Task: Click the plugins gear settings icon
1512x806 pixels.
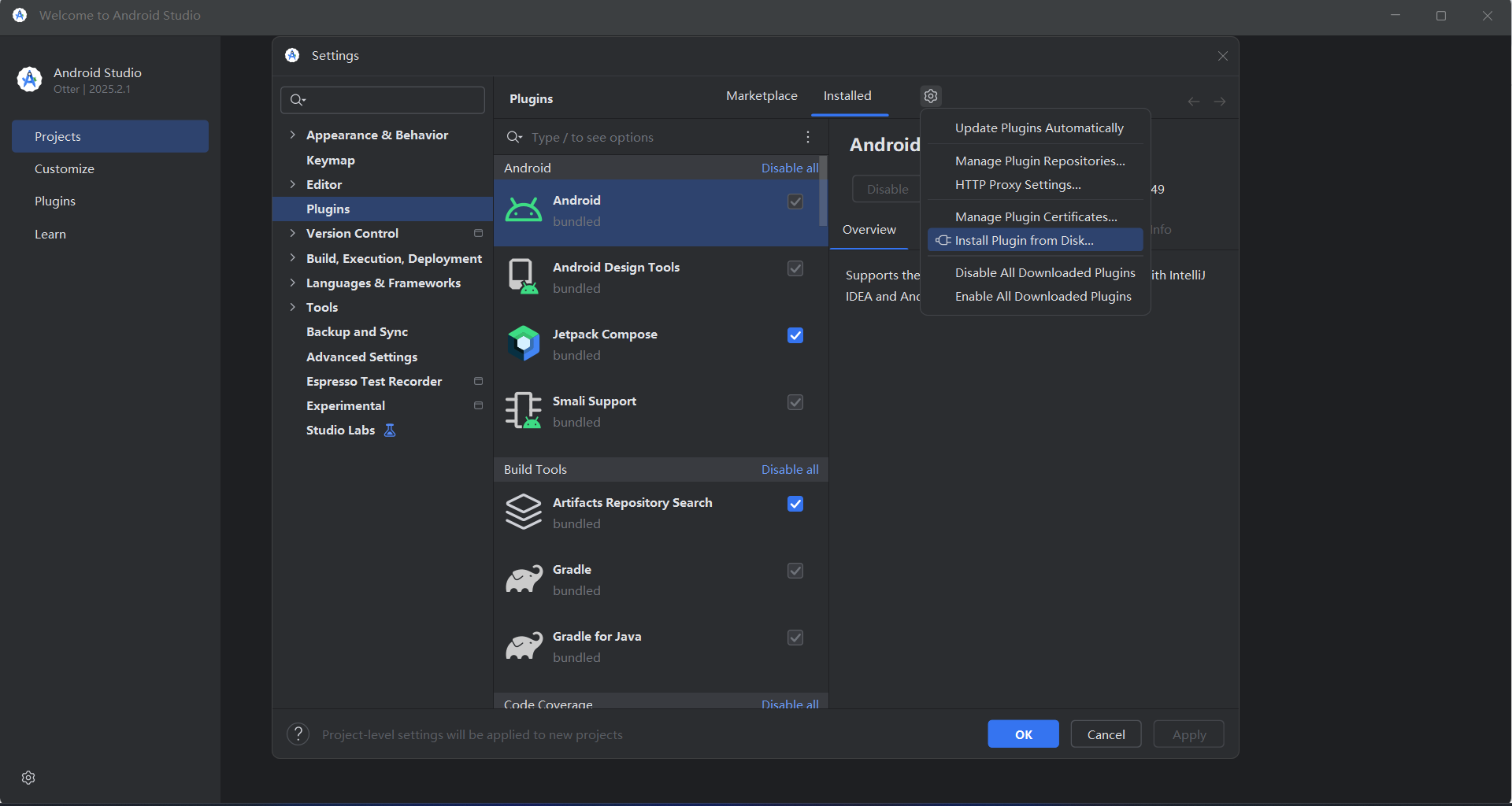Action: click(931, 96)
